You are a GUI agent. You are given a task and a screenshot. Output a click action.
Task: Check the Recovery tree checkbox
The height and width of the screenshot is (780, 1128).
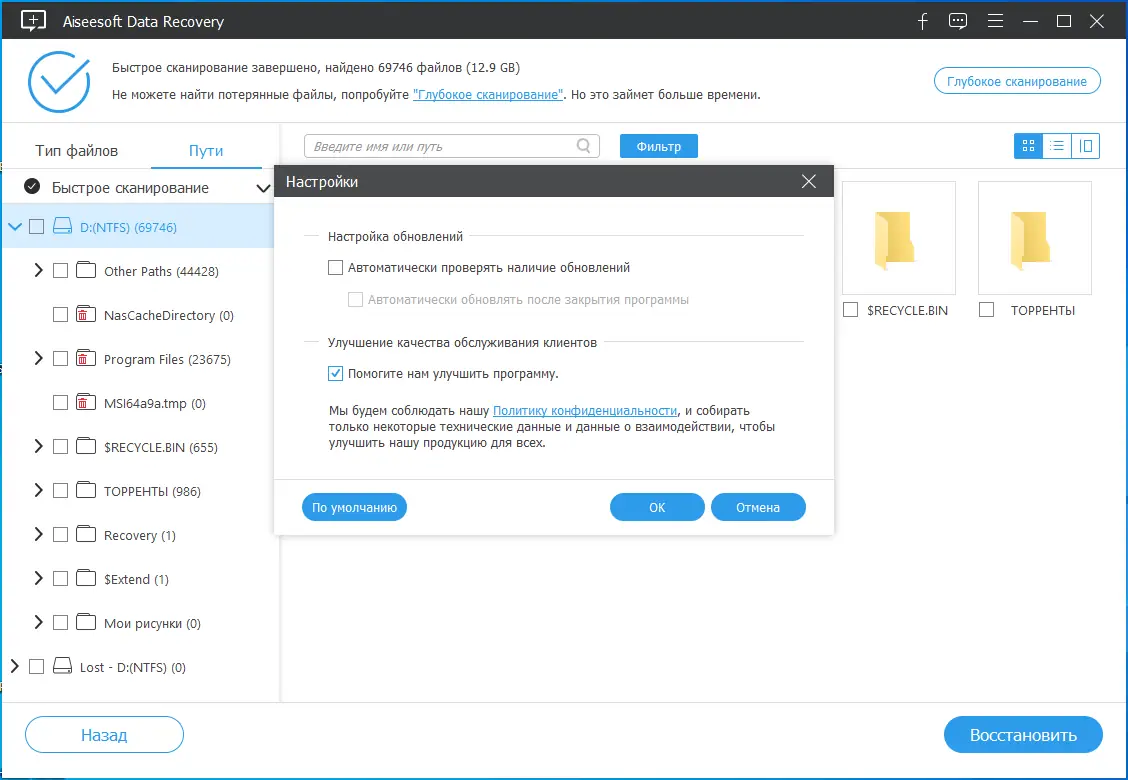60,534
